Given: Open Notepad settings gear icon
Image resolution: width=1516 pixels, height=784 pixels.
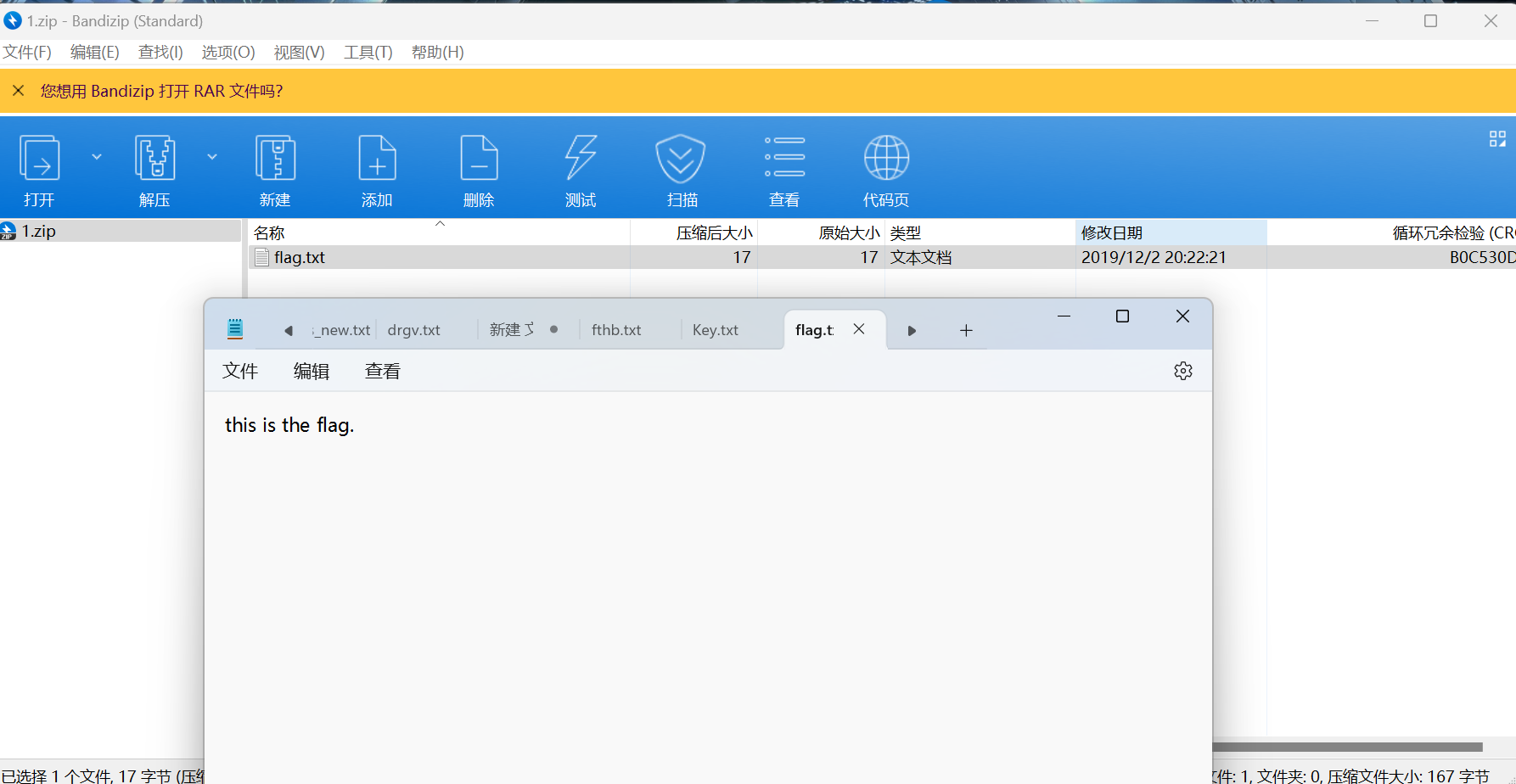Looking at the screenshot, I should (x=1183, y=371).
